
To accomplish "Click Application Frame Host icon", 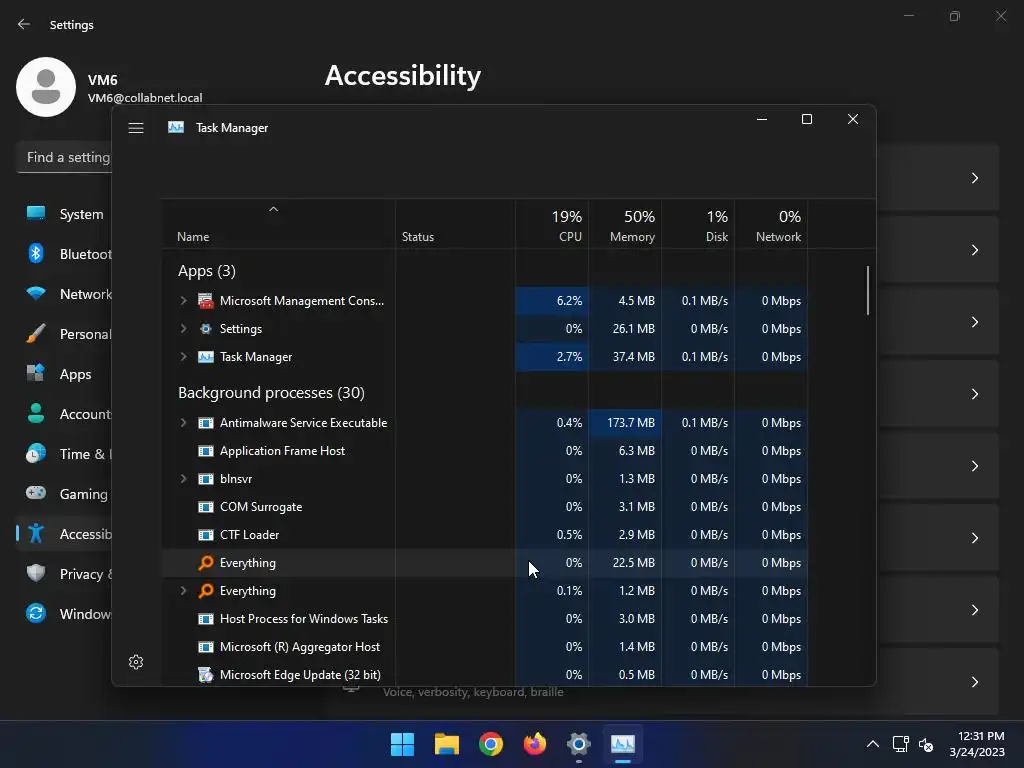I will pos(206,451).
